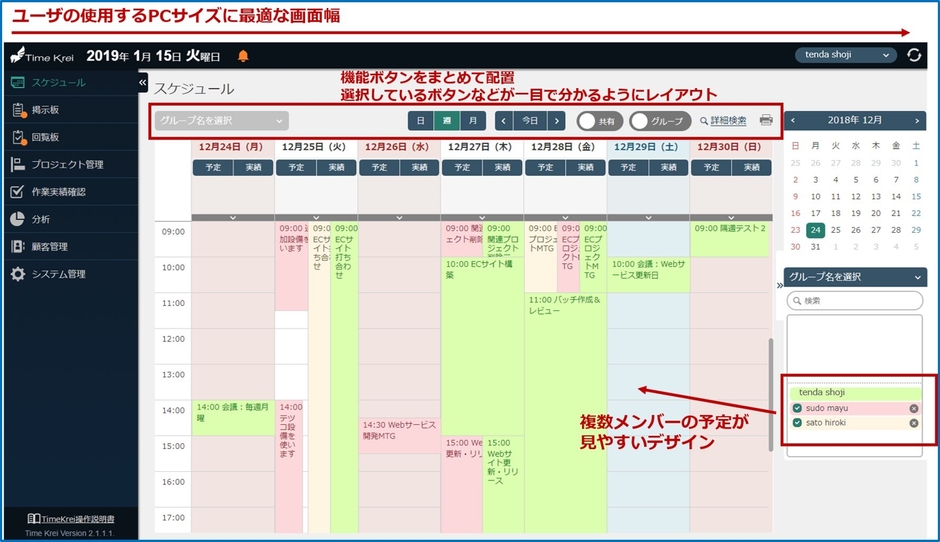Switch to 日 view

(x=421, y=121)
